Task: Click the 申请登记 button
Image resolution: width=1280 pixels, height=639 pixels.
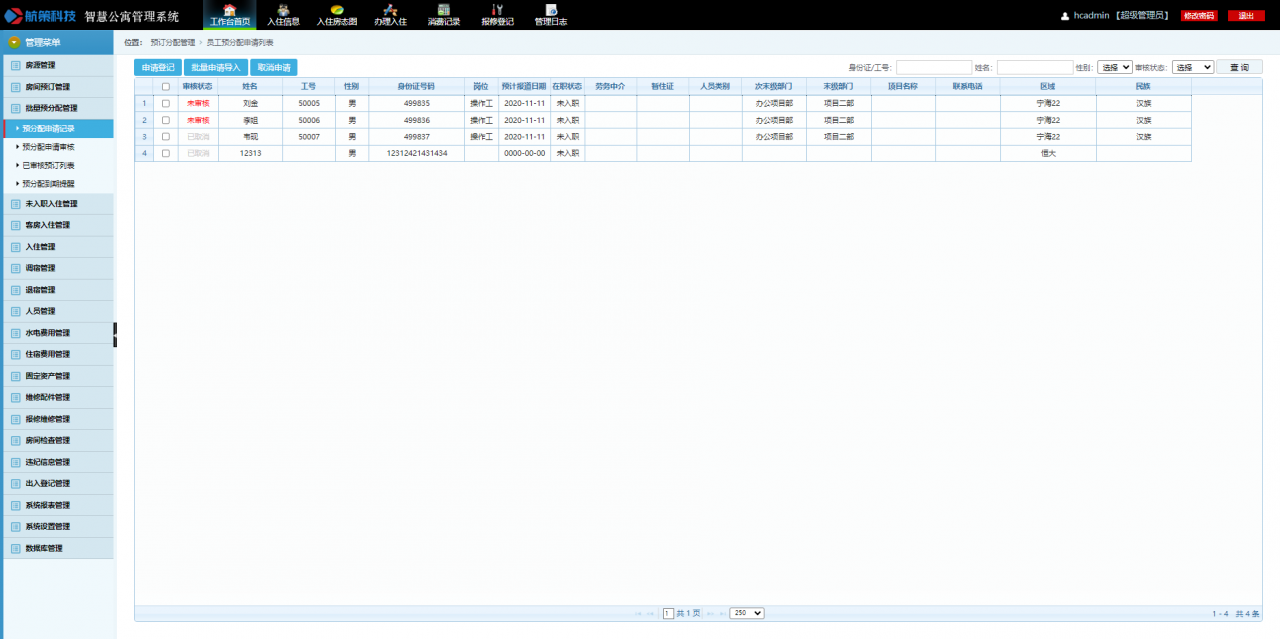Action: (x=158, y=68)
